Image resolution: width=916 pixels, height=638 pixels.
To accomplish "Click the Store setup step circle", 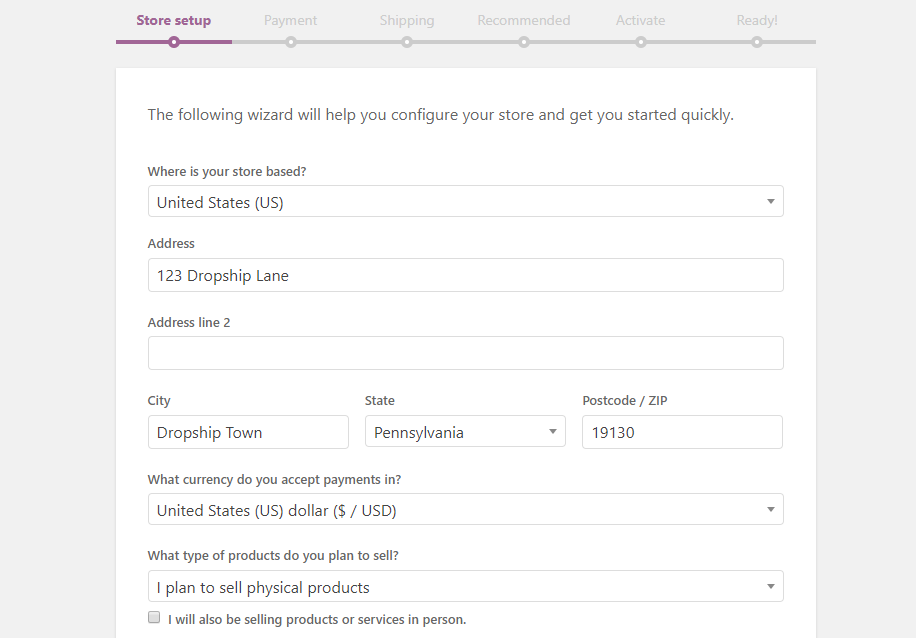I will point(174,42).
